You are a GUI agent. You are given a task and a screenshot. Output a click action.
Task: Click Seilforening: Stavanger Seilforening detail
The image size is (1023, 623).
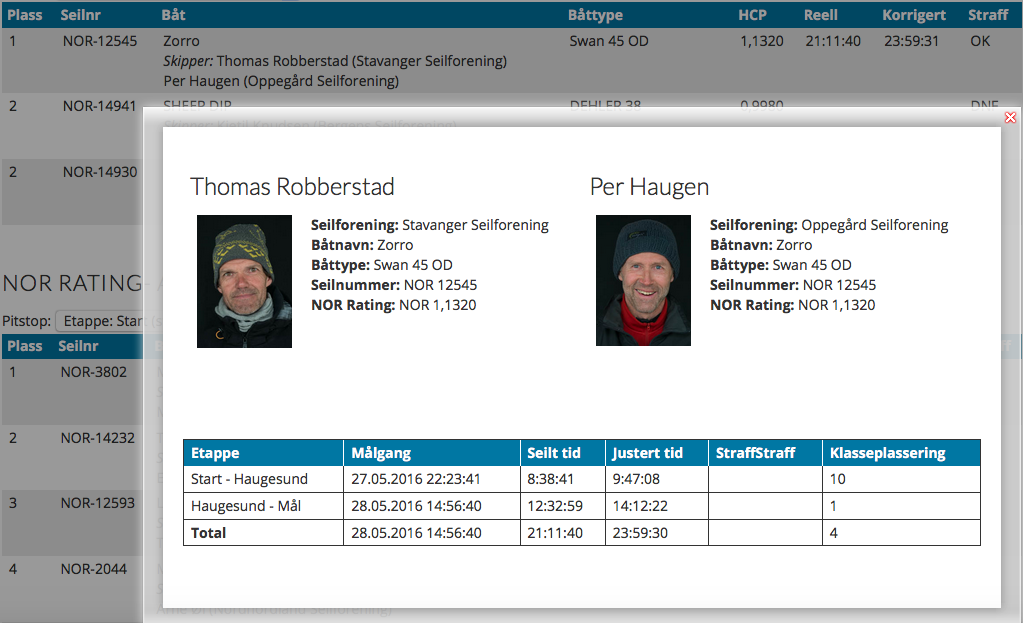tap(429, 225)
